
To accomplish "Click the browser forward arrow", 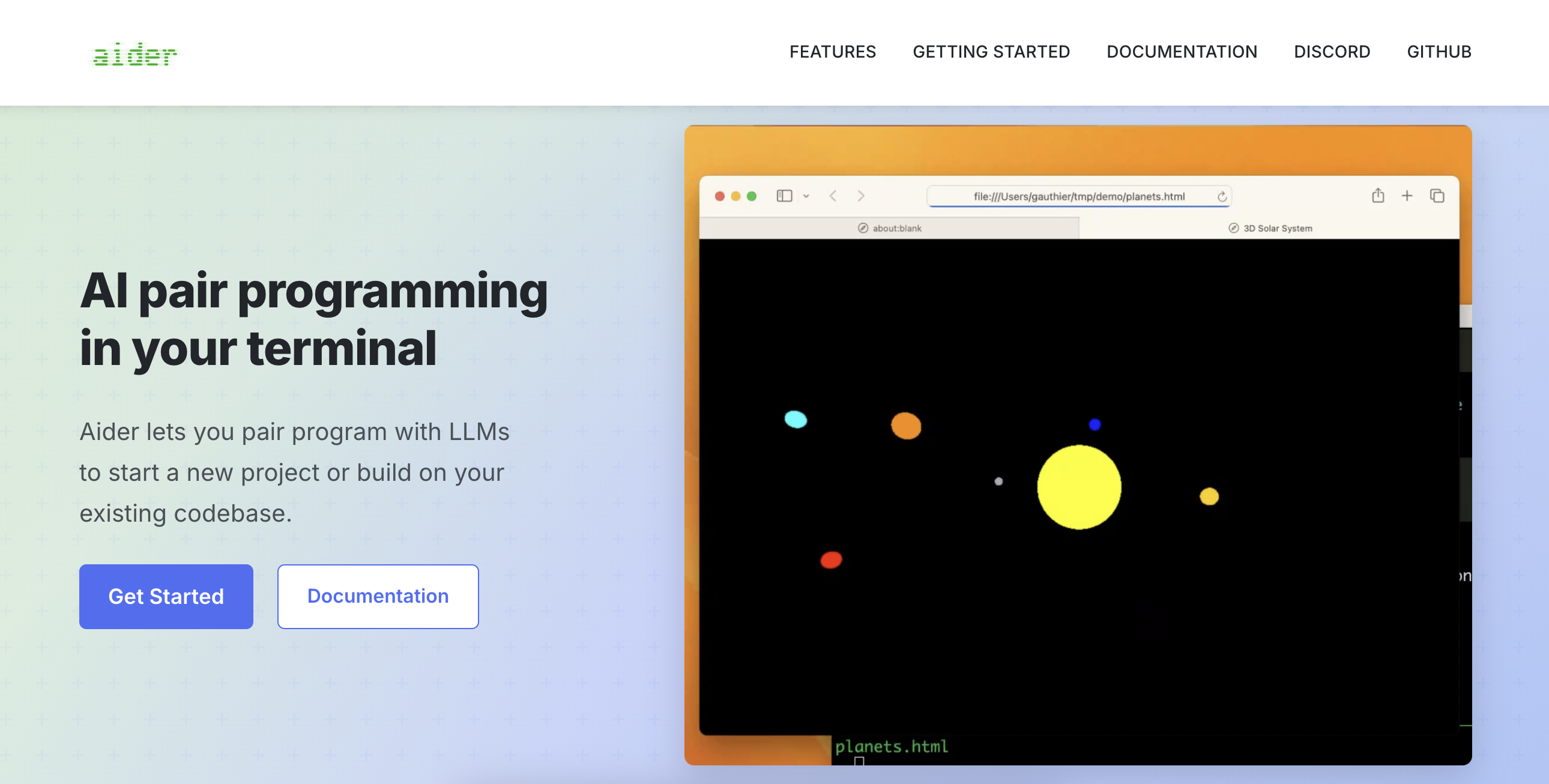I will pos(861,196).
